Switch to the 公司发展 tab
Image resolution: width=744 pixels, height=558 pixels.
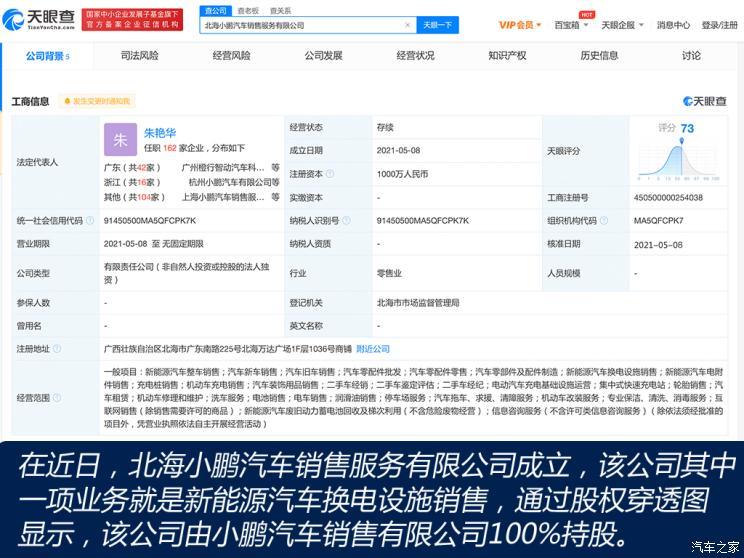(324, 56)
